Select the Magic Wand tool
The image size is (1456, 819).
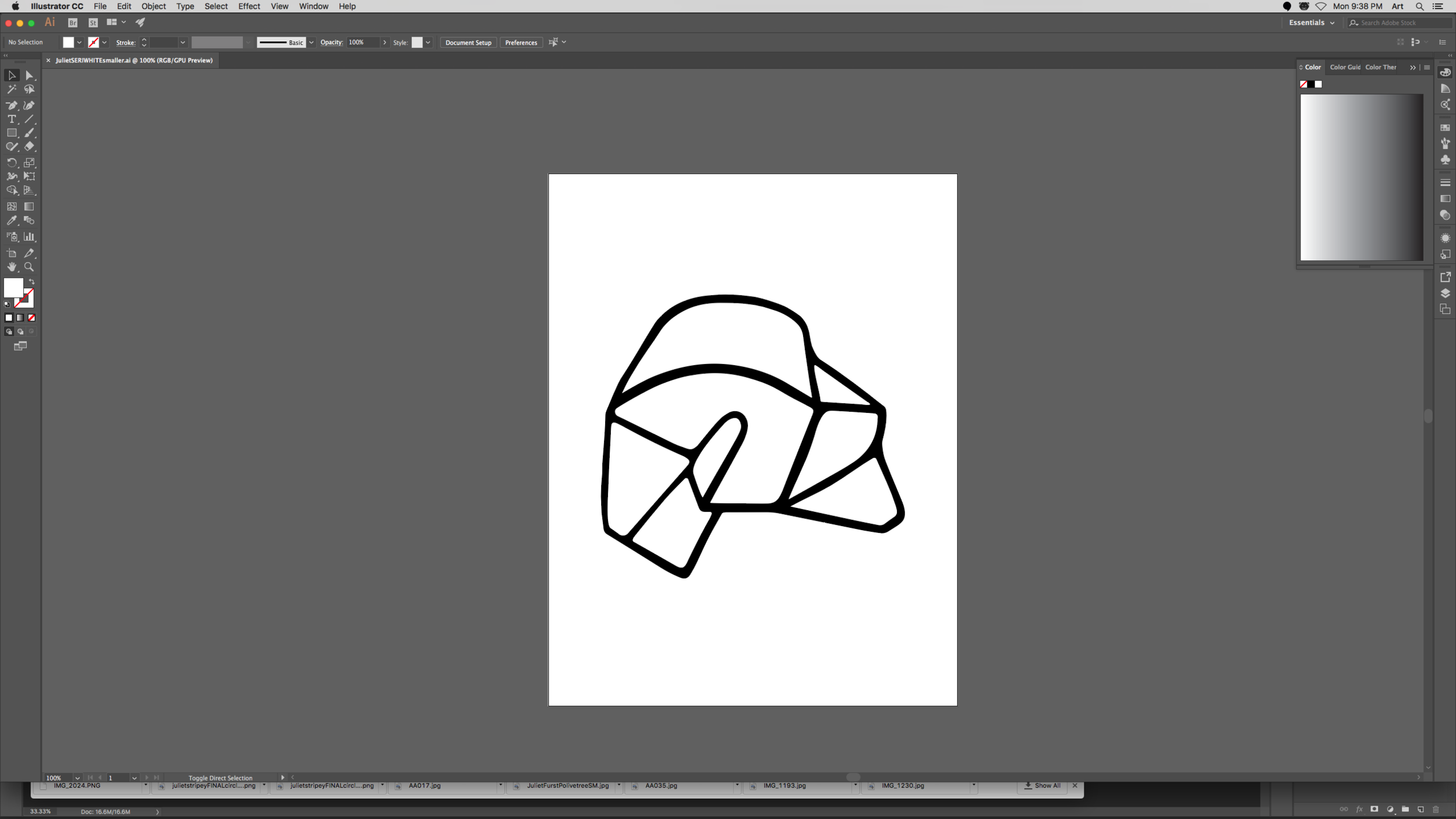(x=12, y=90)
